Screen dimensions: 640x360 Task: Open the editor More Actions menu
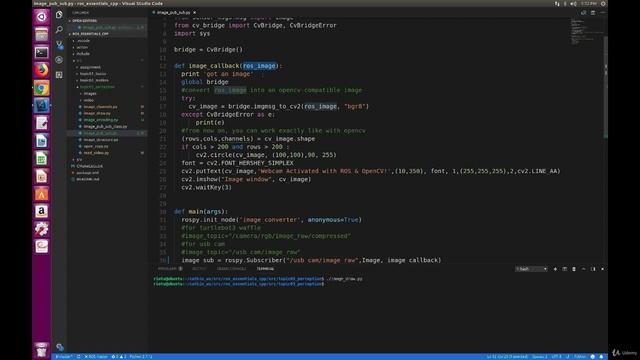[602, 13]
